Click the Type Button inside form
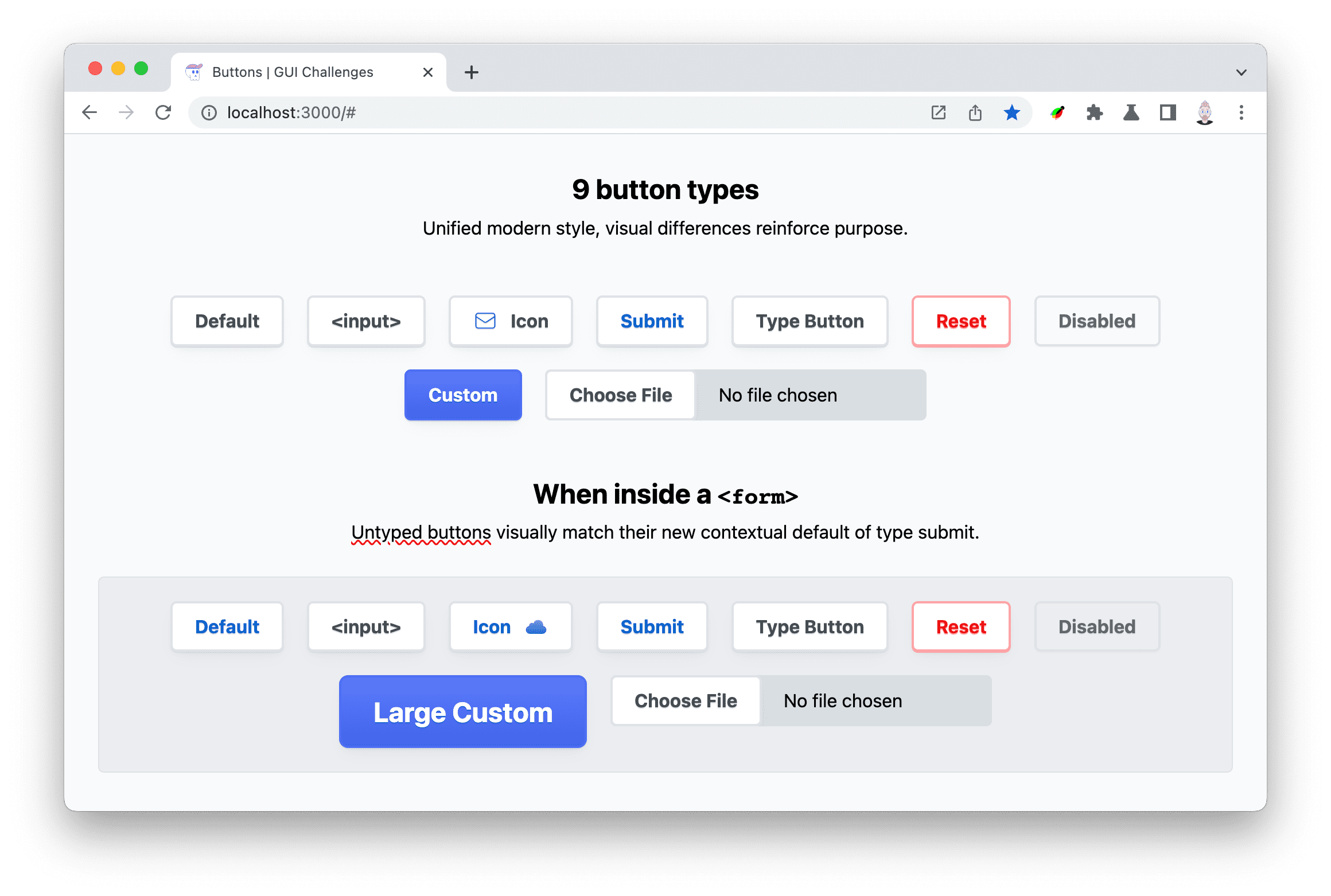 [x=810, y=627]
